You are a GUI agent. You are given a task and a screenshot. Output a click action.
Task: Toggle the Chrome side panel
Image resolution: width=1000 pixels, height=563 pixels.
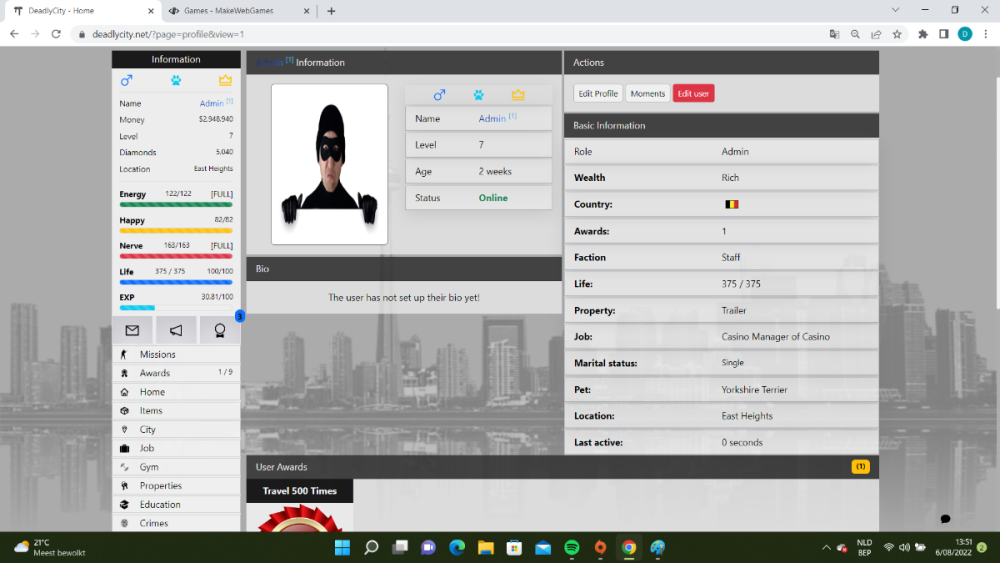click(x=944, y=33)
